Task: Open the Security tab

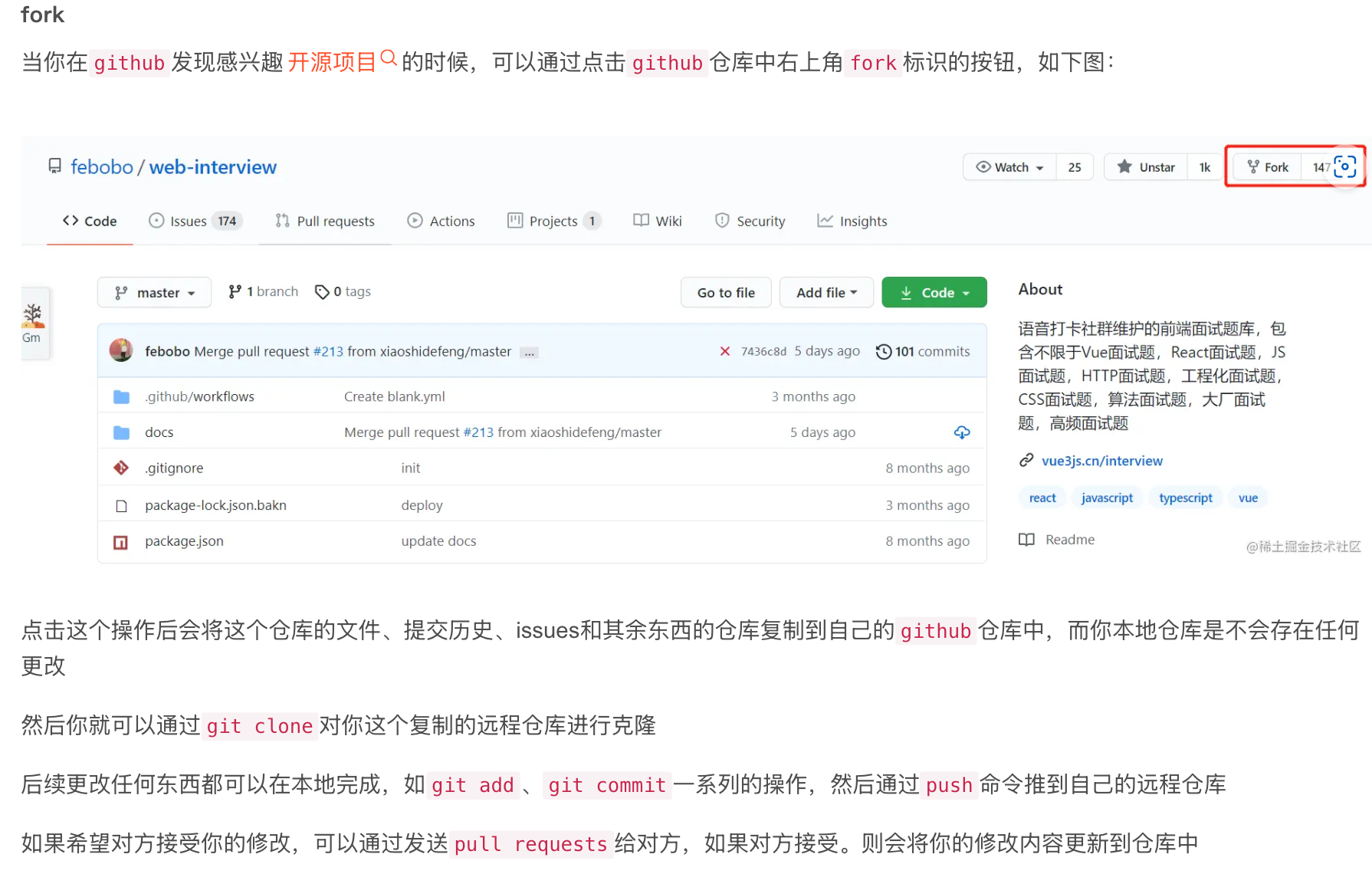Action: coord(750,221)
